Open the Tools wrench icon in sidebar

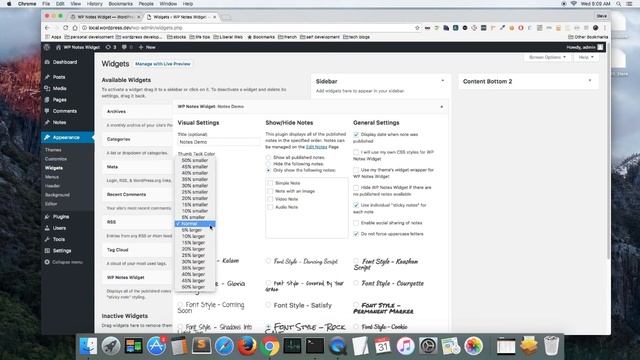pyautogui.click(x=47, y=240)
